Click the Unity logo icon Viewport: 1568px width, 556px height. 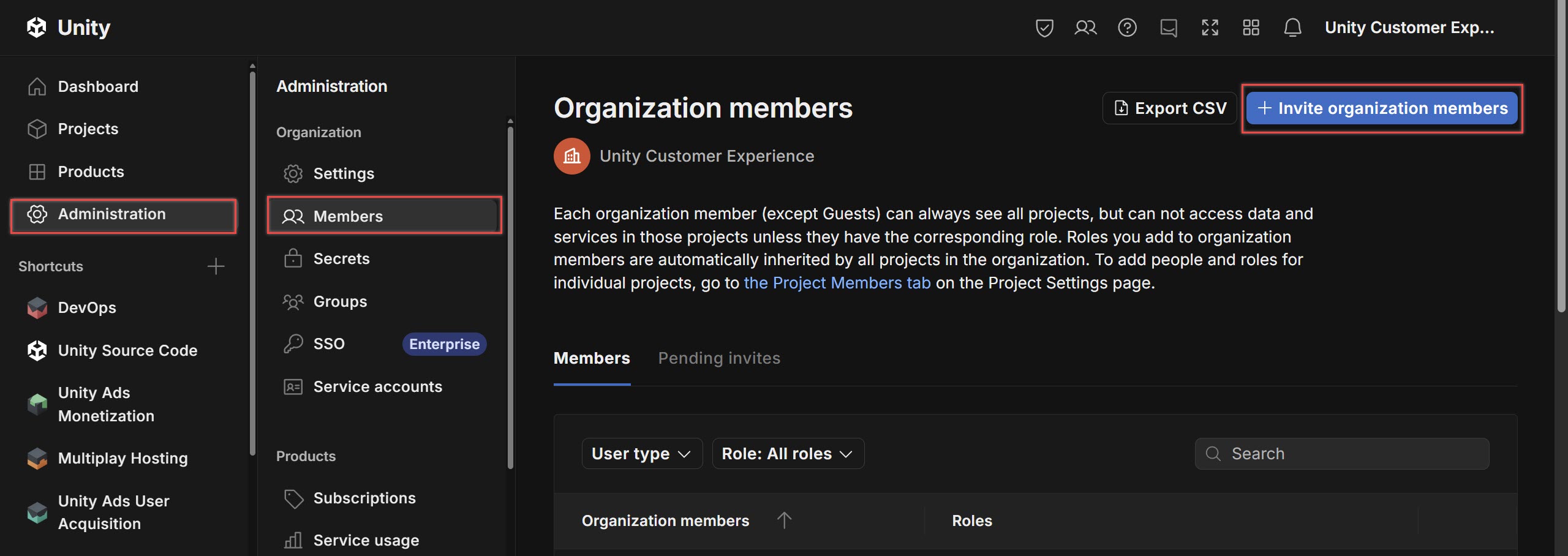pyautogui.click(x=37, y=27)
